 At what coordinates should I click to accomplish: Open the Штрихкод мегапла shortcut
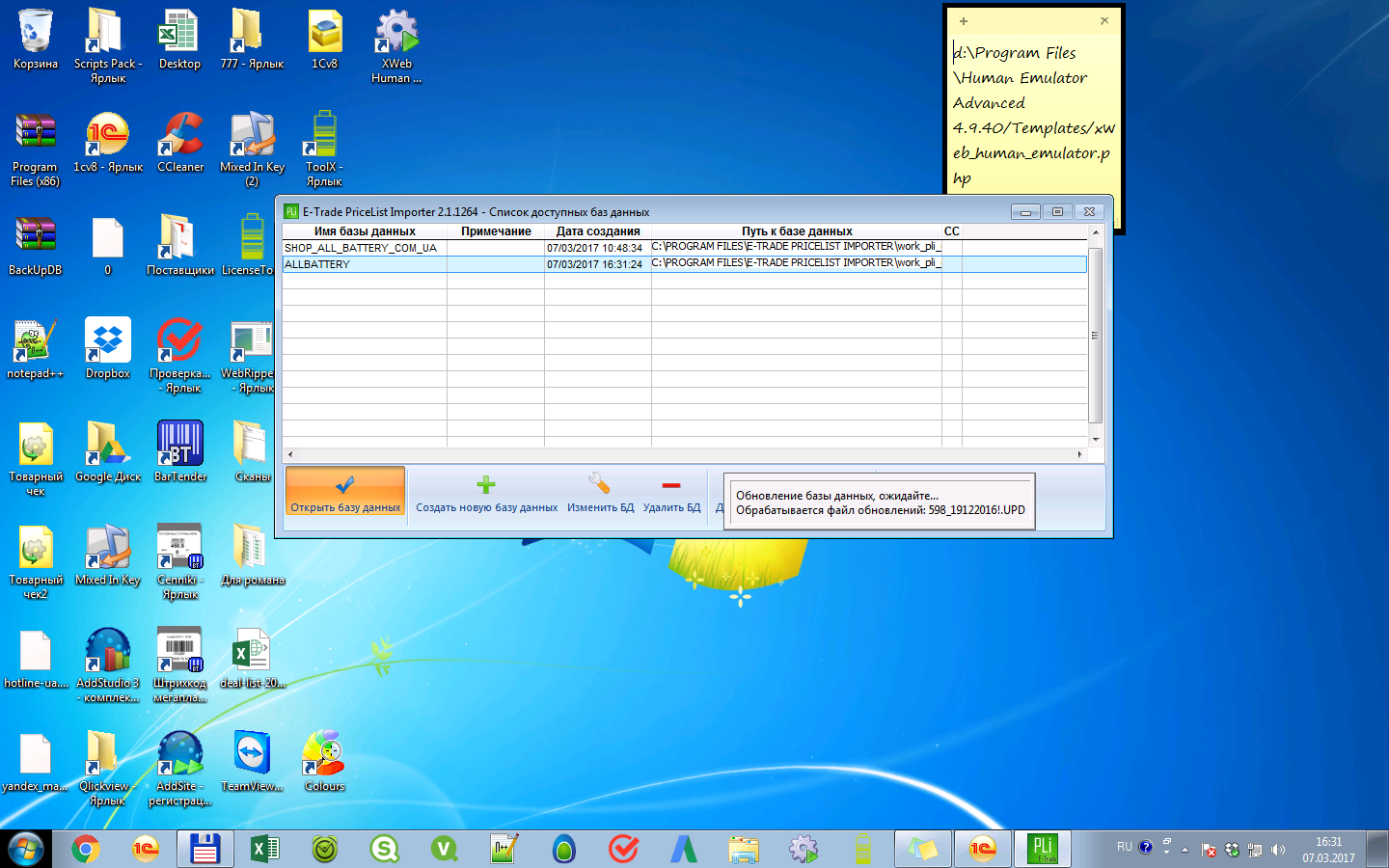[x=180, y=665]
